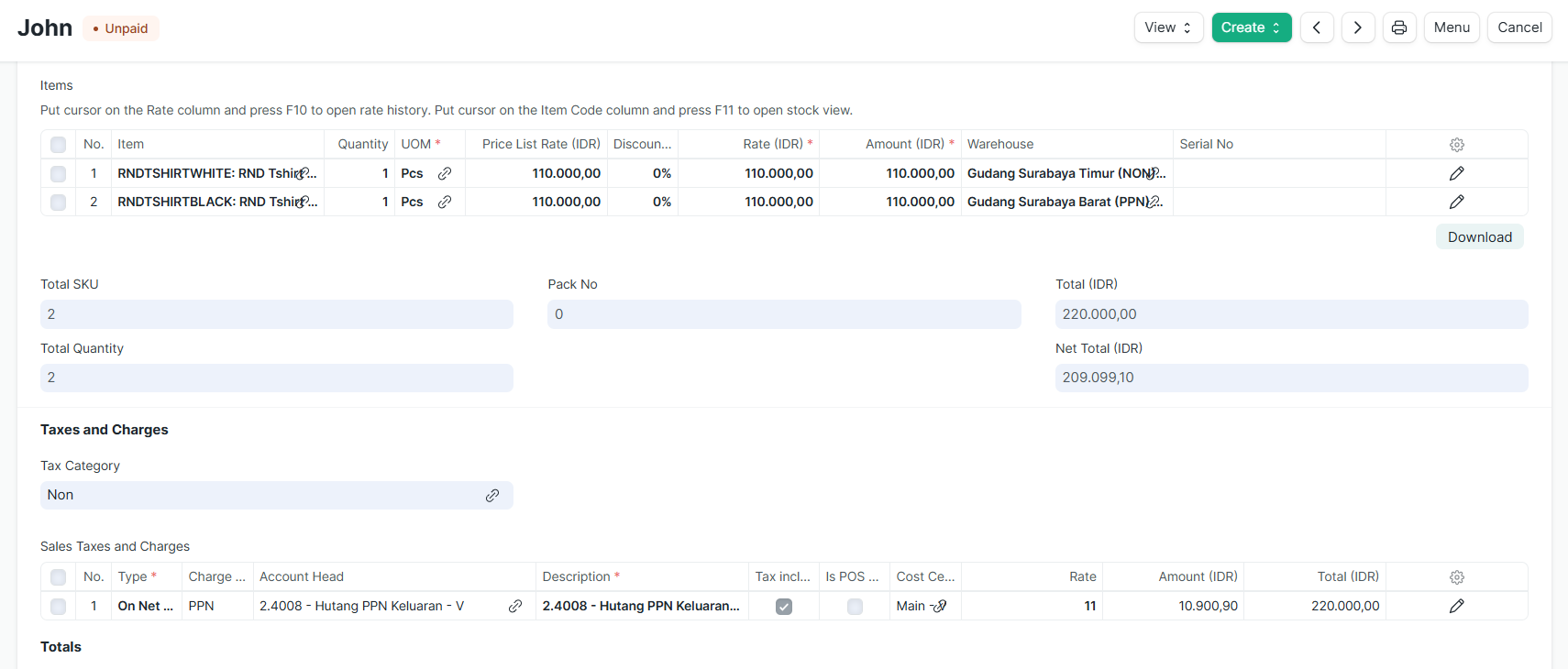Open Sales Taxes table settings gear
Screen dimensions: 1568x669
coord(1456,577)
